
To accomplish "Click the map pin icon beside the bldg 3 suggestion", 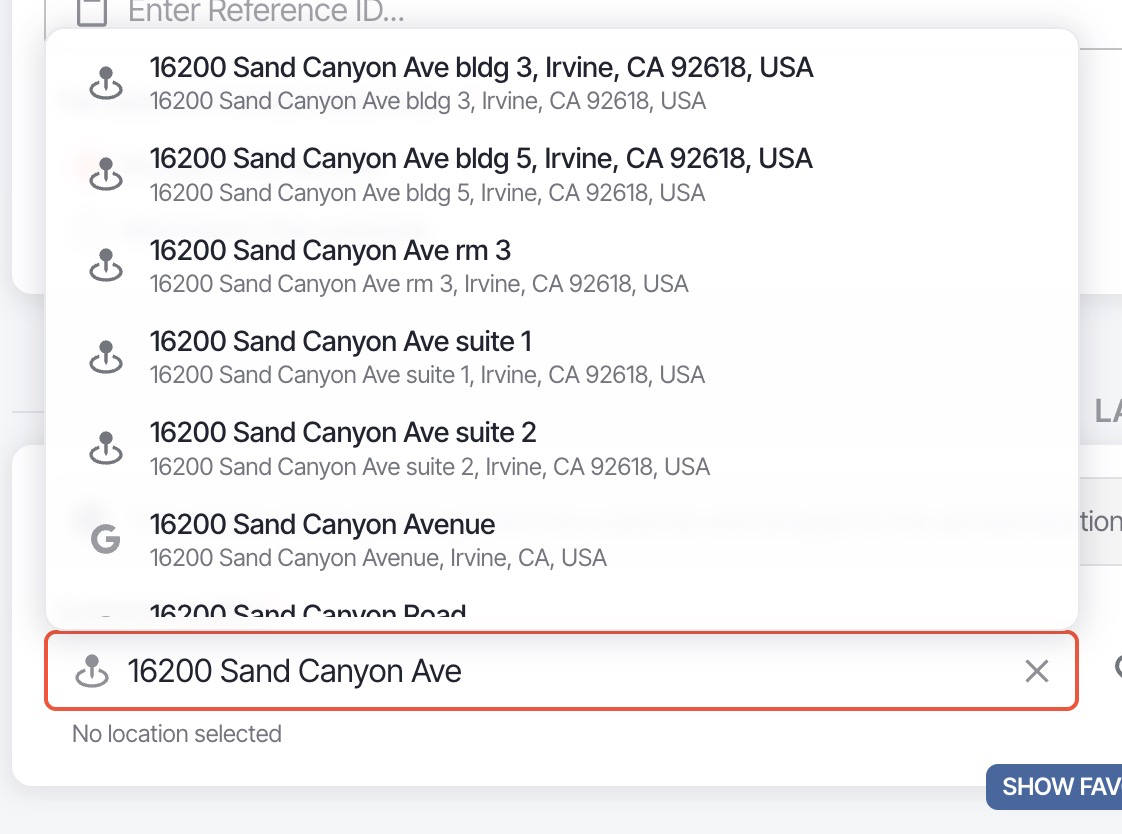I will coord(106,83).
